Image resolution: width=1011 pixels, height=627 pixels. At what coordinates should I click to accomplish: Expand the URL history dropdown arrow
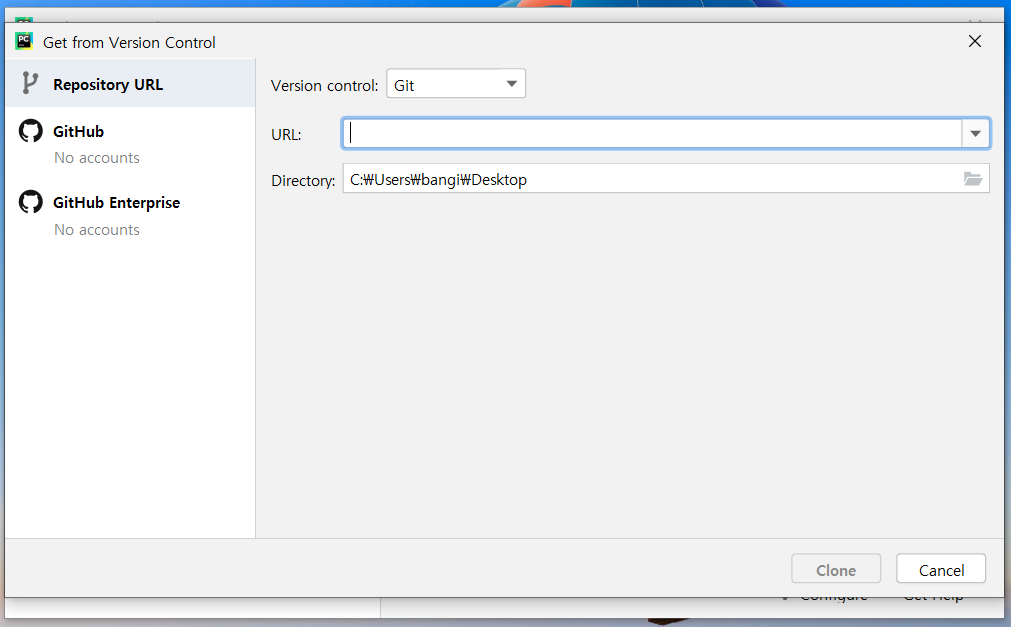click(x=976, y=134)
